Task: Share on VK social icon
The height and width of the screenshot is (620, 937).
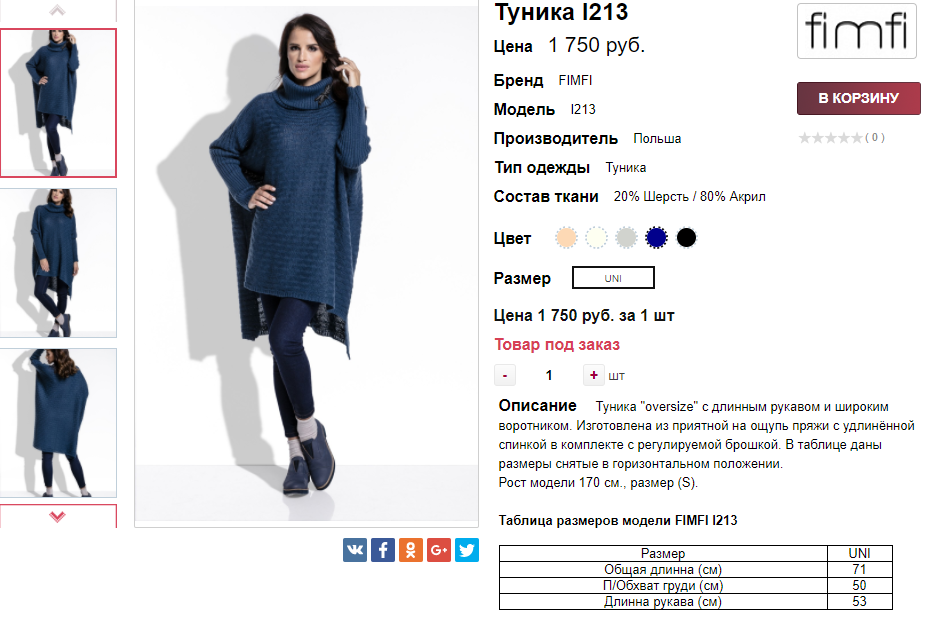Action: [x=355, y=550]
